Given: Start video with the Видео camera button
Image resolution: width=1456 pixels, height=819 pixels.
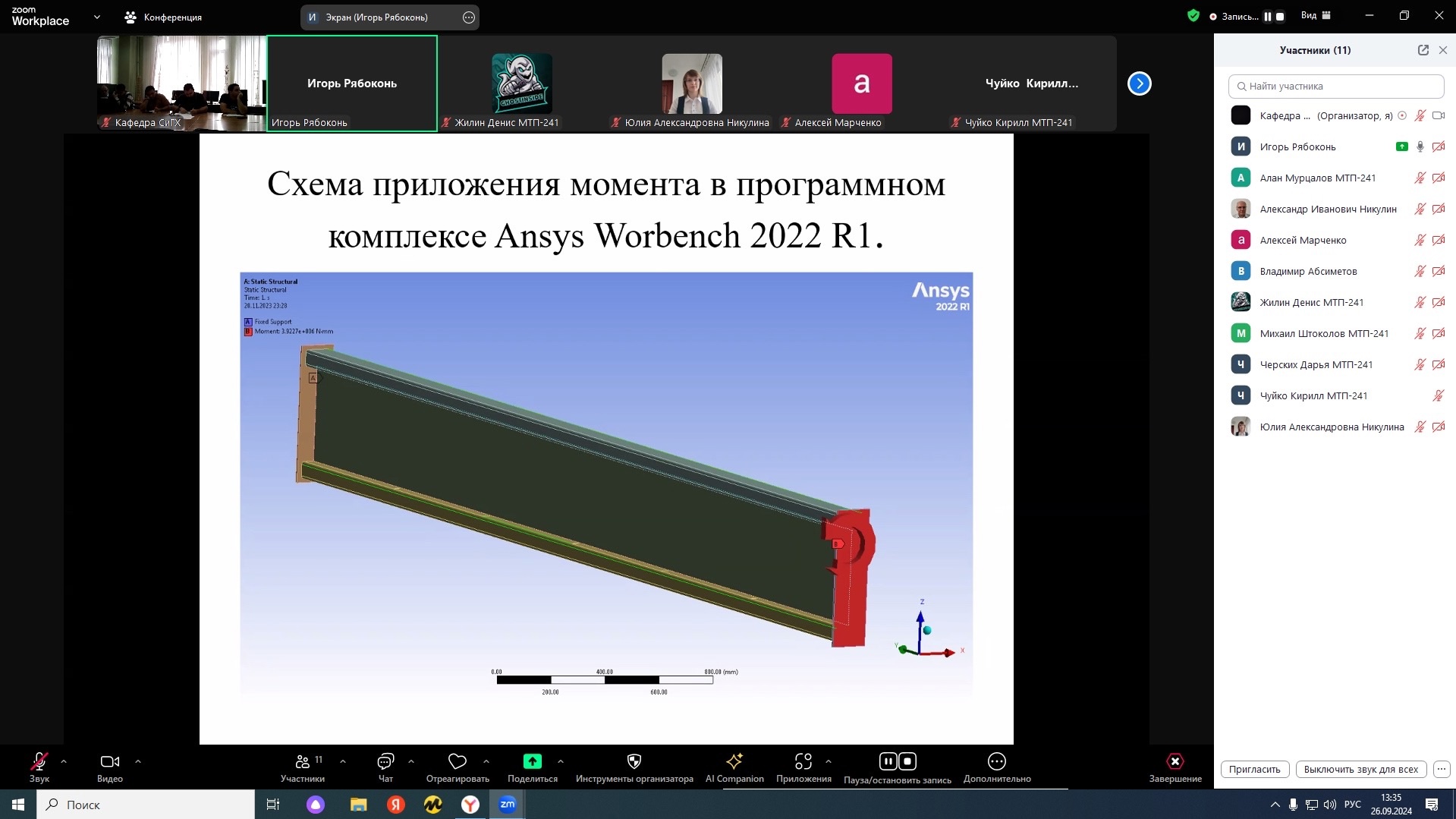Looking at the screenshot, I should pos(110,767).
